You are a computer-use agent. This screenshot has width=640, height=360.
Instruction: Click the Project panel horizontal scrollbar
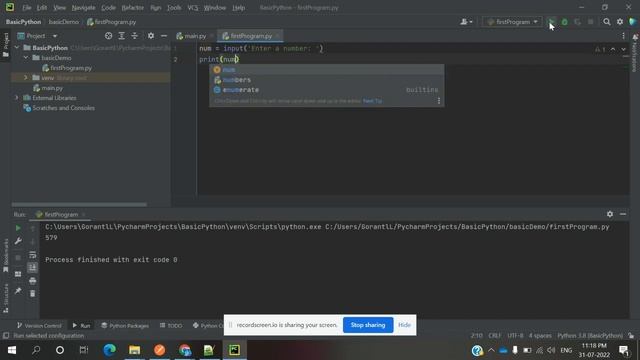(x=79, y=204)
